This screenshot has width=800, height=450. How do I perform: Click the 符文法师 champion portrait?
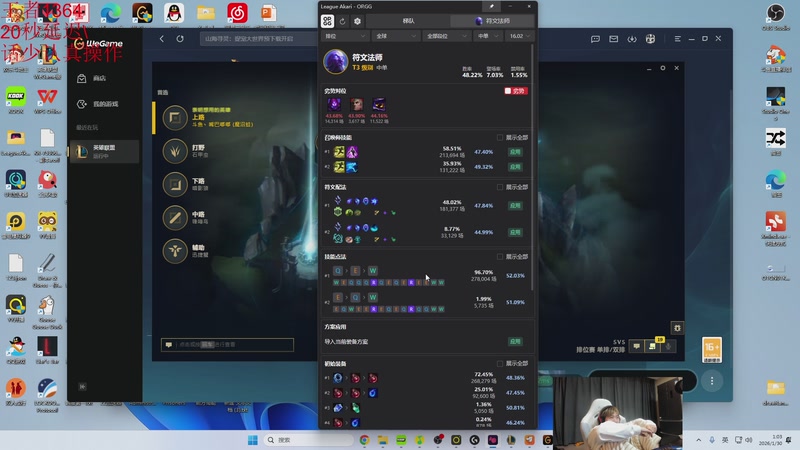click(x=336, y=62)
